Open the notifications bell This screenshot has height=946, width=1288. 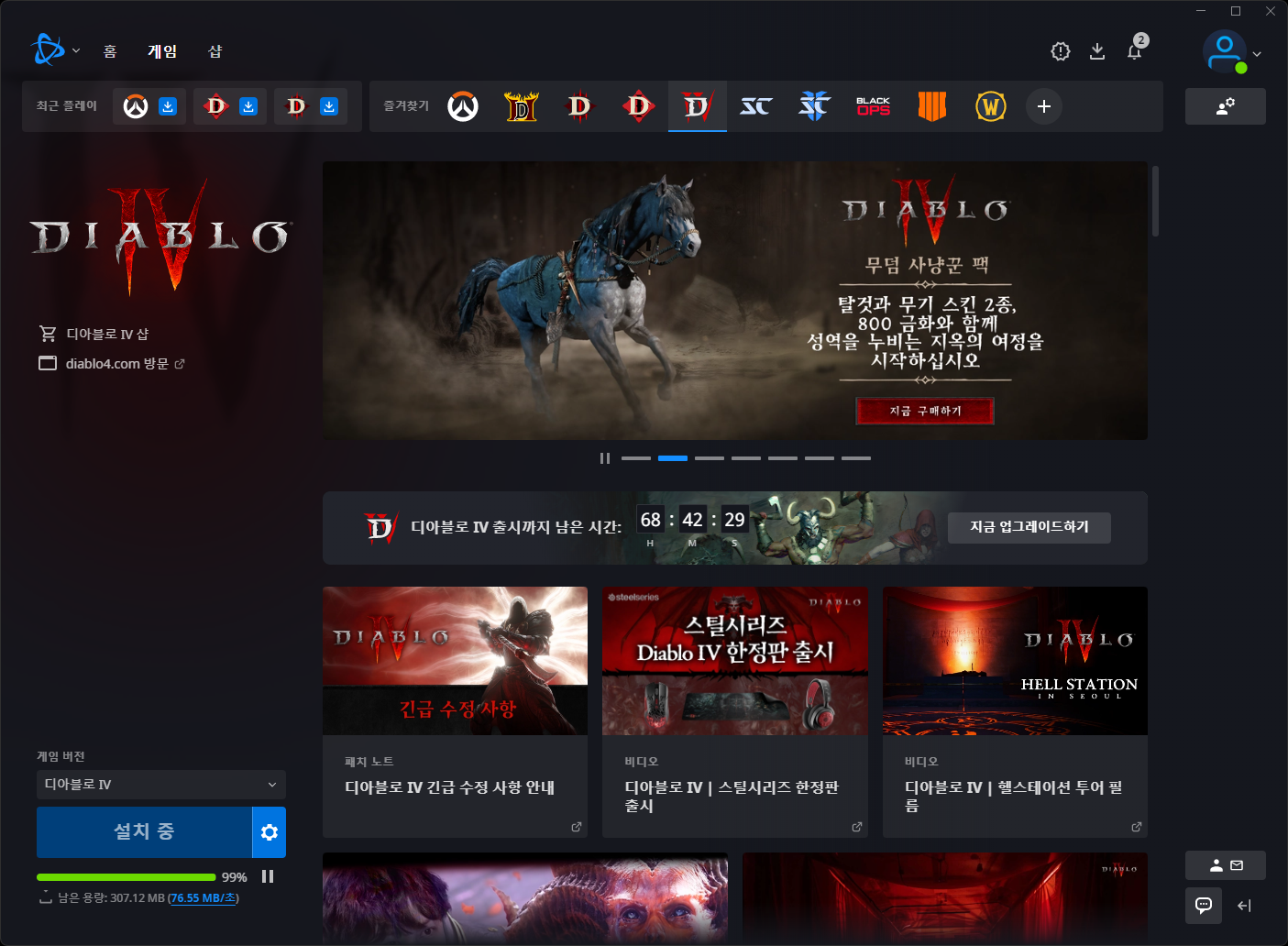[1135, 51]
